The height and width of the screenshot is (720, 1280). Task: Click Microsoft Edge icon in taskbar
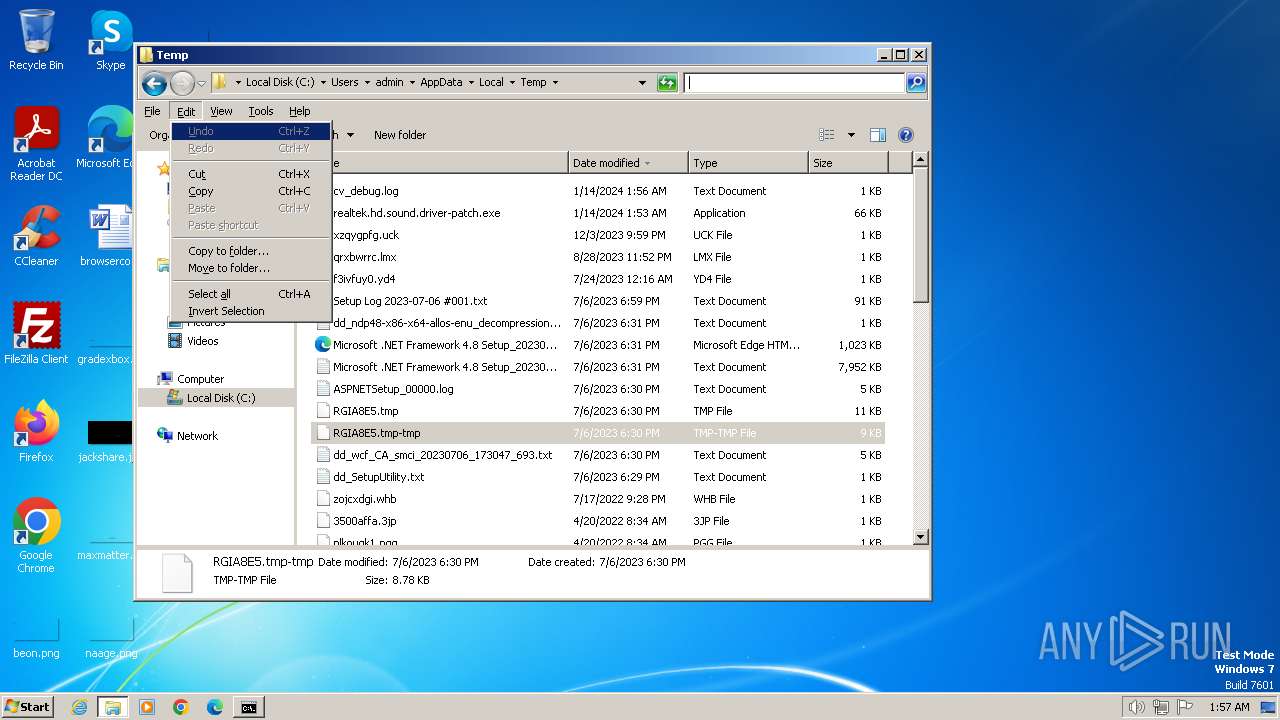tap(215, 707)
